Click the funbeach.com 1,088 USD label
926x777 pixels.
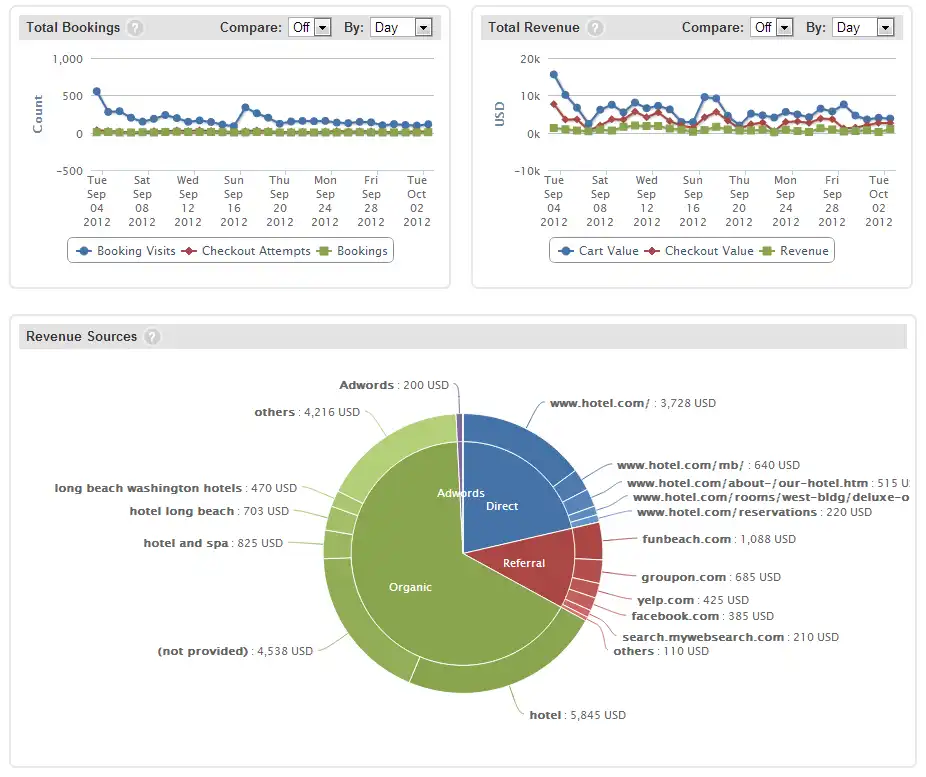(x=719, y=539)
